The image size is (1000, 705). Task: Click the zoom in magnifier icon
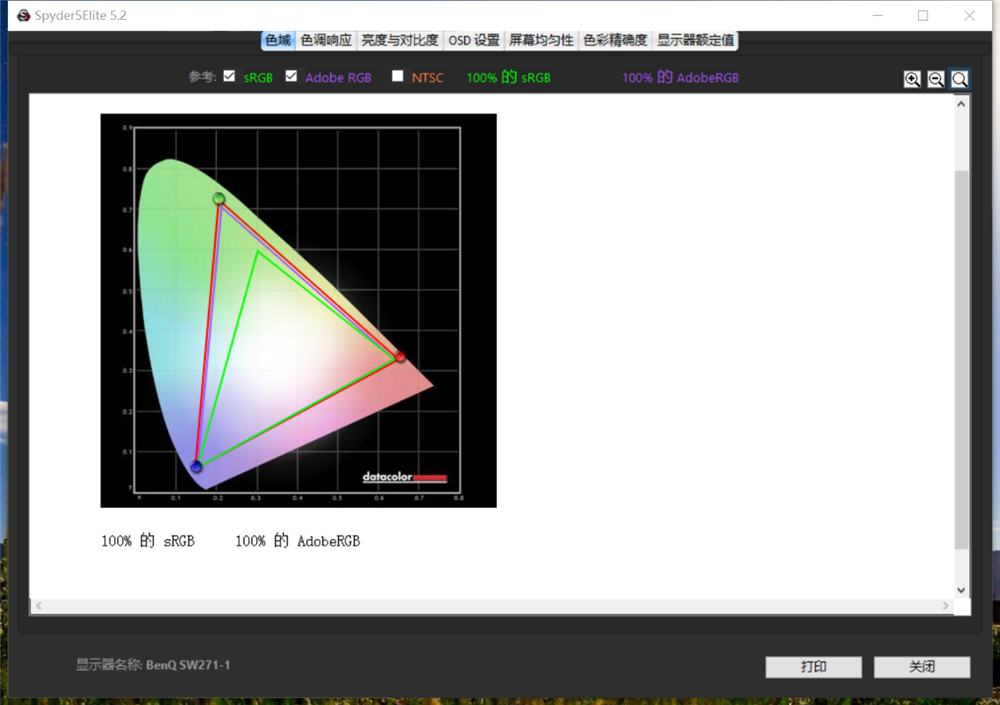tap(912, 79)
